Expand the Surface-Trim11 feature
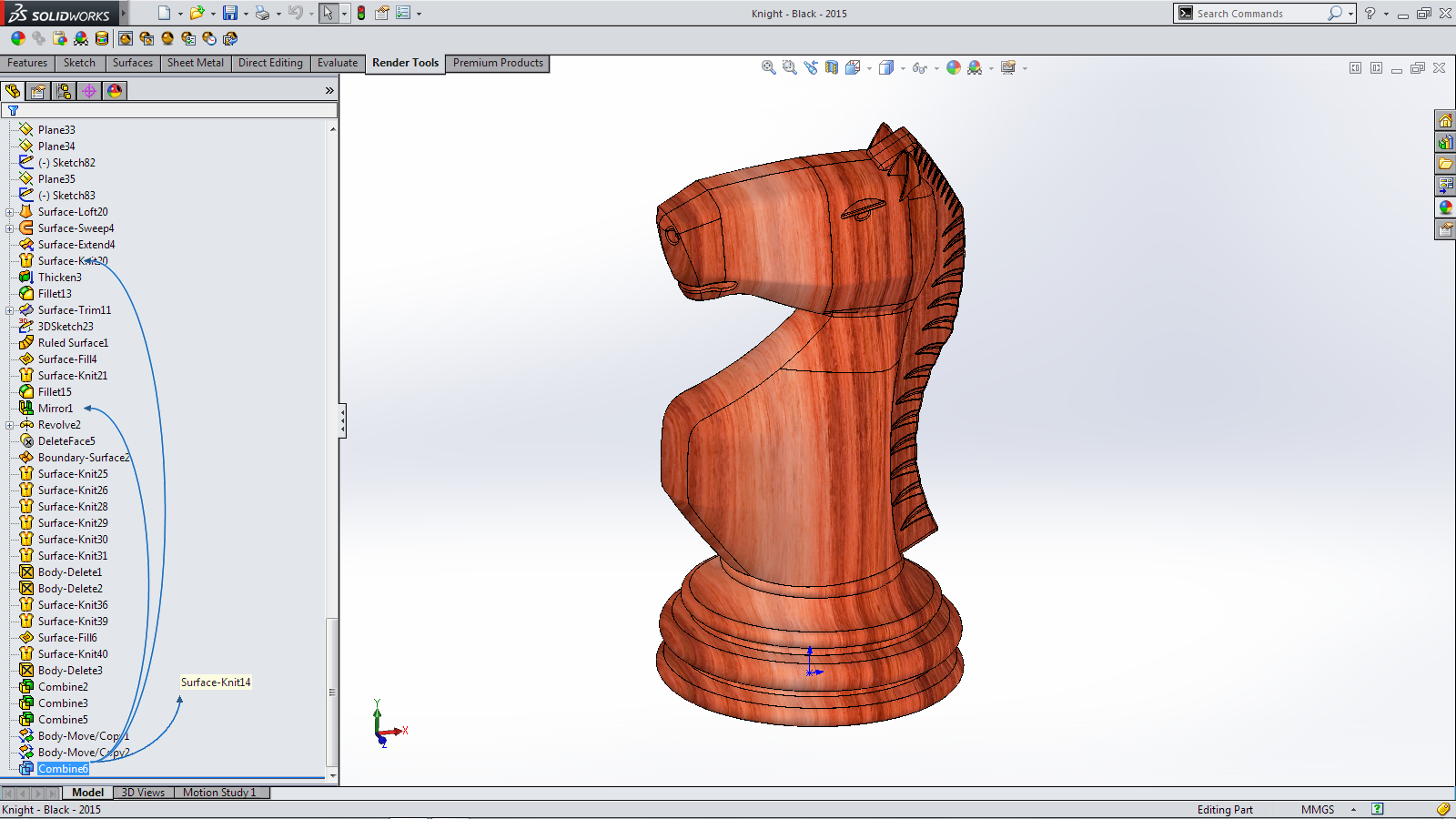Viewport: 1456px width, 819px height. pos(10,310)
